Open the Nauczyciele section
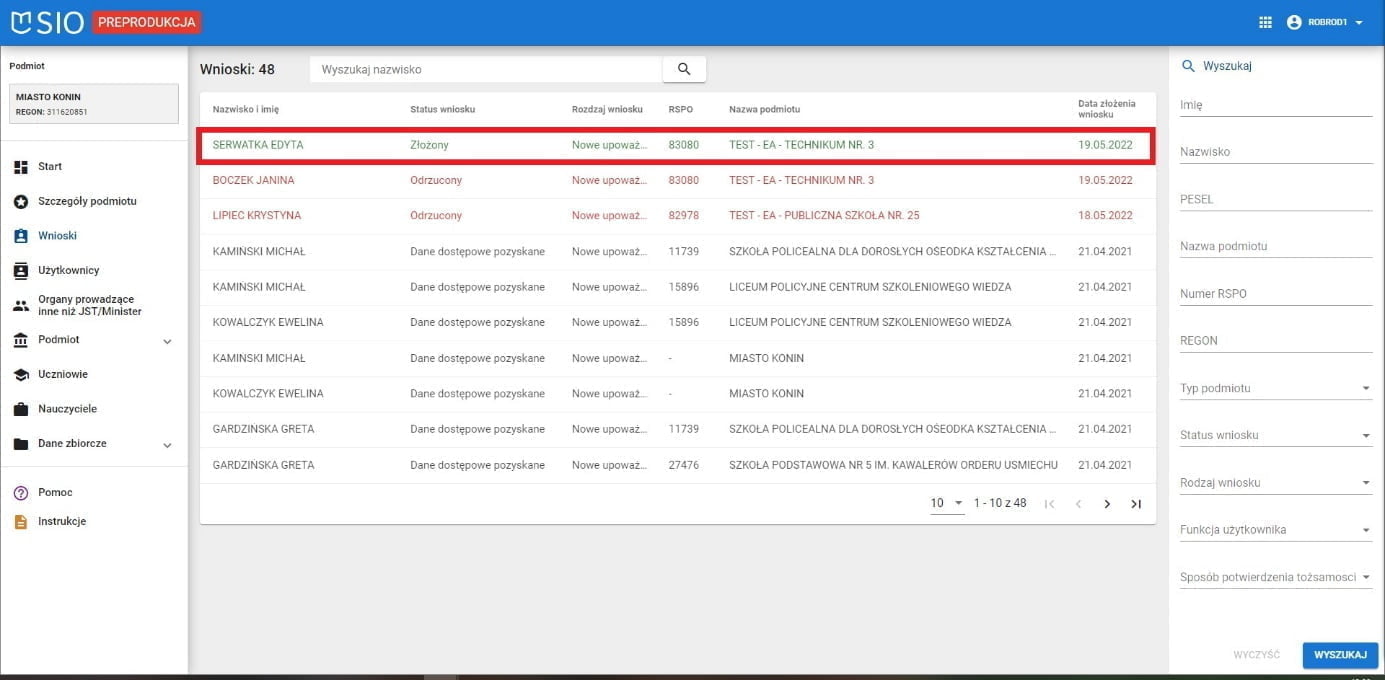1385x680 pixels. pos(67,409)
